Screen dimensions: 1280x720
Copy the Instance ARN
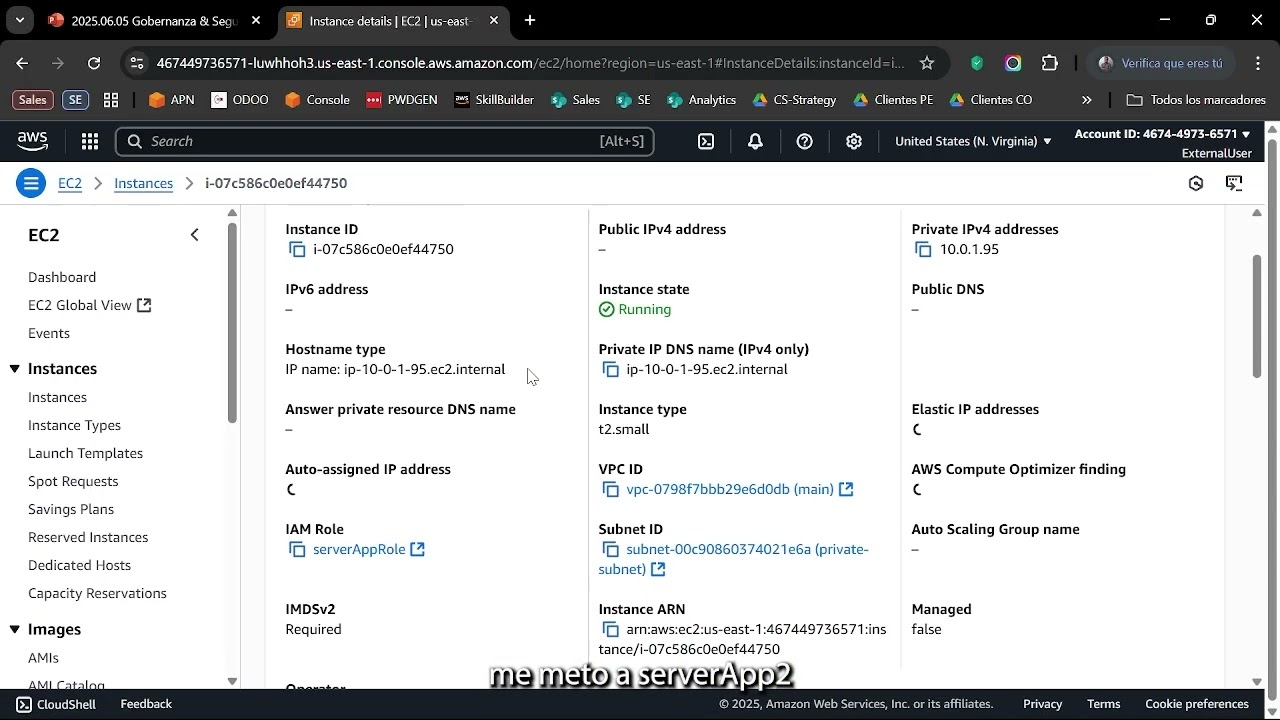click(x=610, y=630)
